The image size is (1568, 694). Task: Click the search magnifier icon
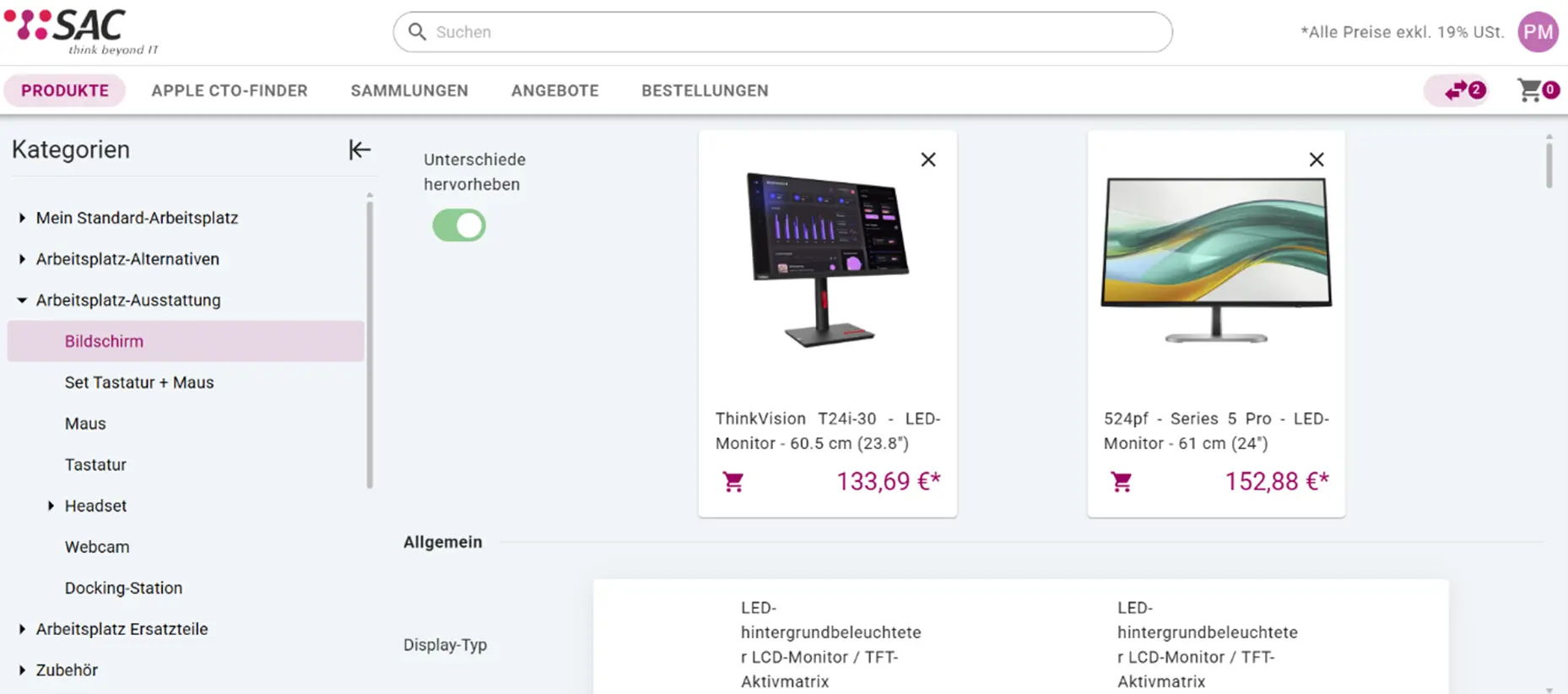(x=417, y=32)
